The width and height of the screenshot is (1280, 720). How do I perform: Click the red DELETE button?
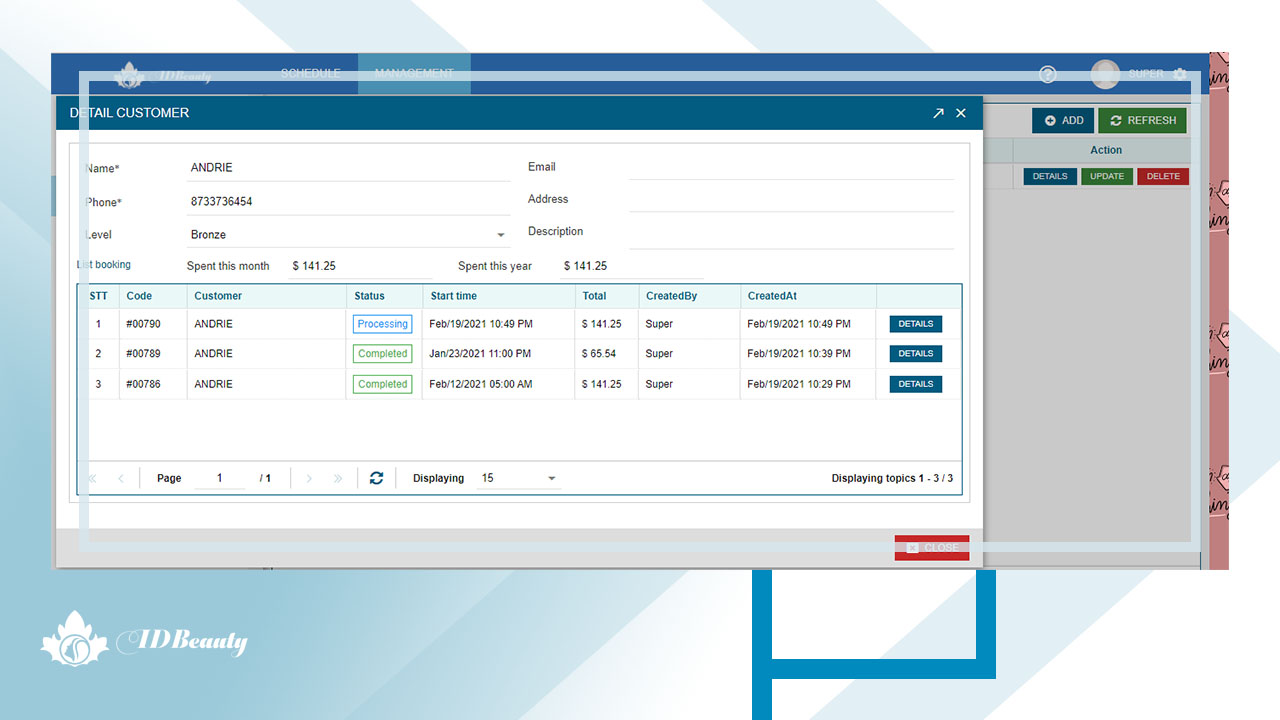click(1162, 176)
